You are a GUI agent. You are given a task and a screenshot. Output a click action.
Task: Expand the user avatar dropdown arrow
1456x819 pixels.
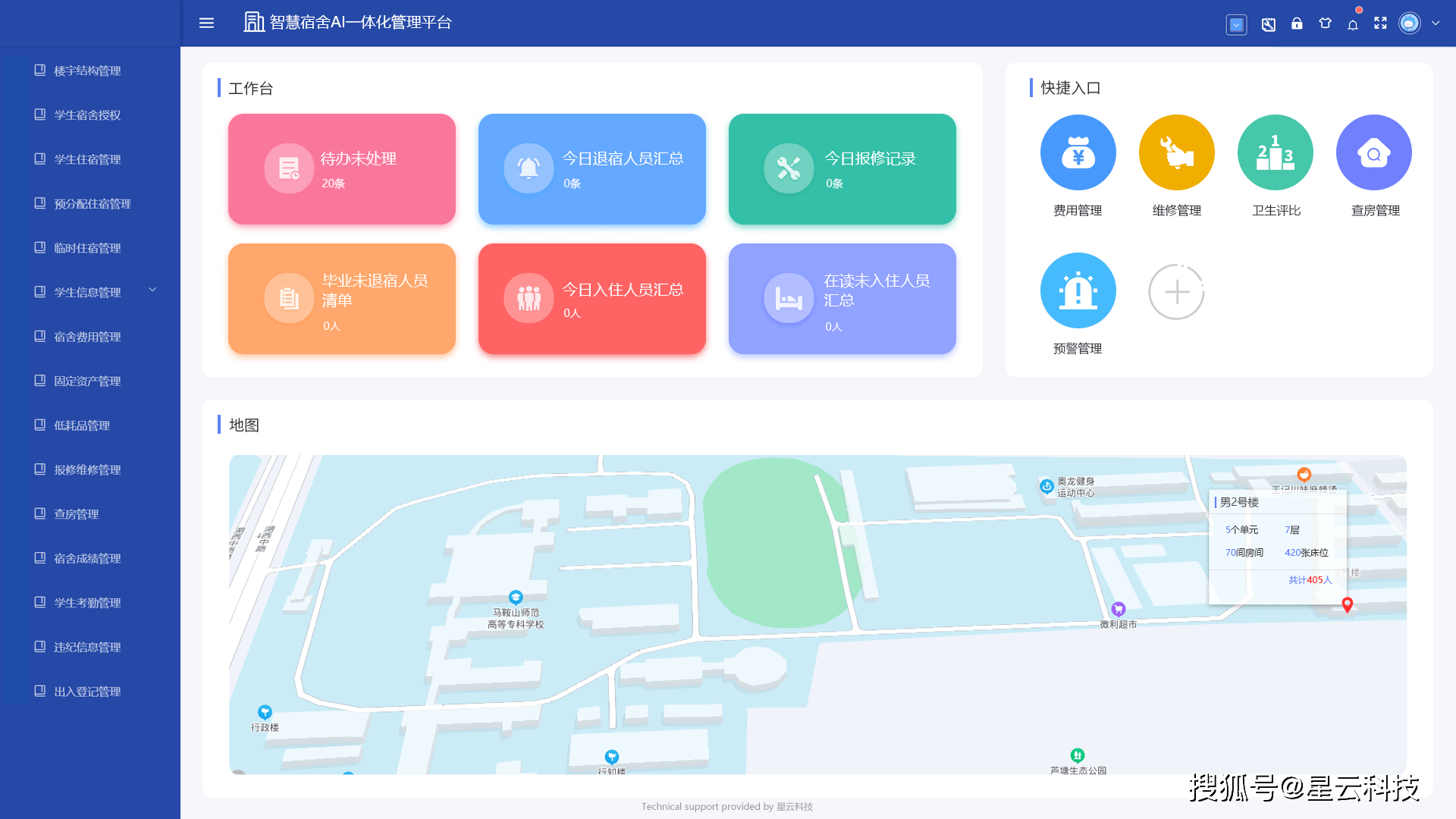[x=1436, y=24]
